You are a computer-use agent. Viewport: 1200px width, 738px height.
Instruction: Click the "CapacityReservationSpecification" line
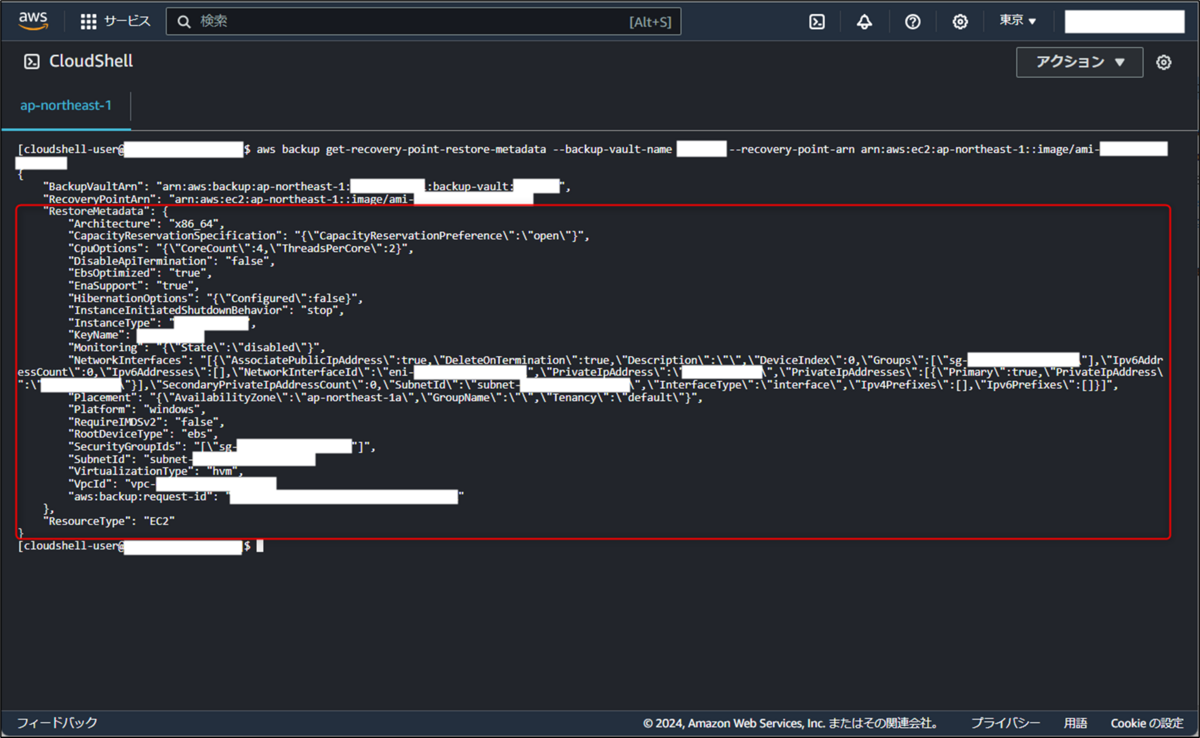(x=329, y=236)
